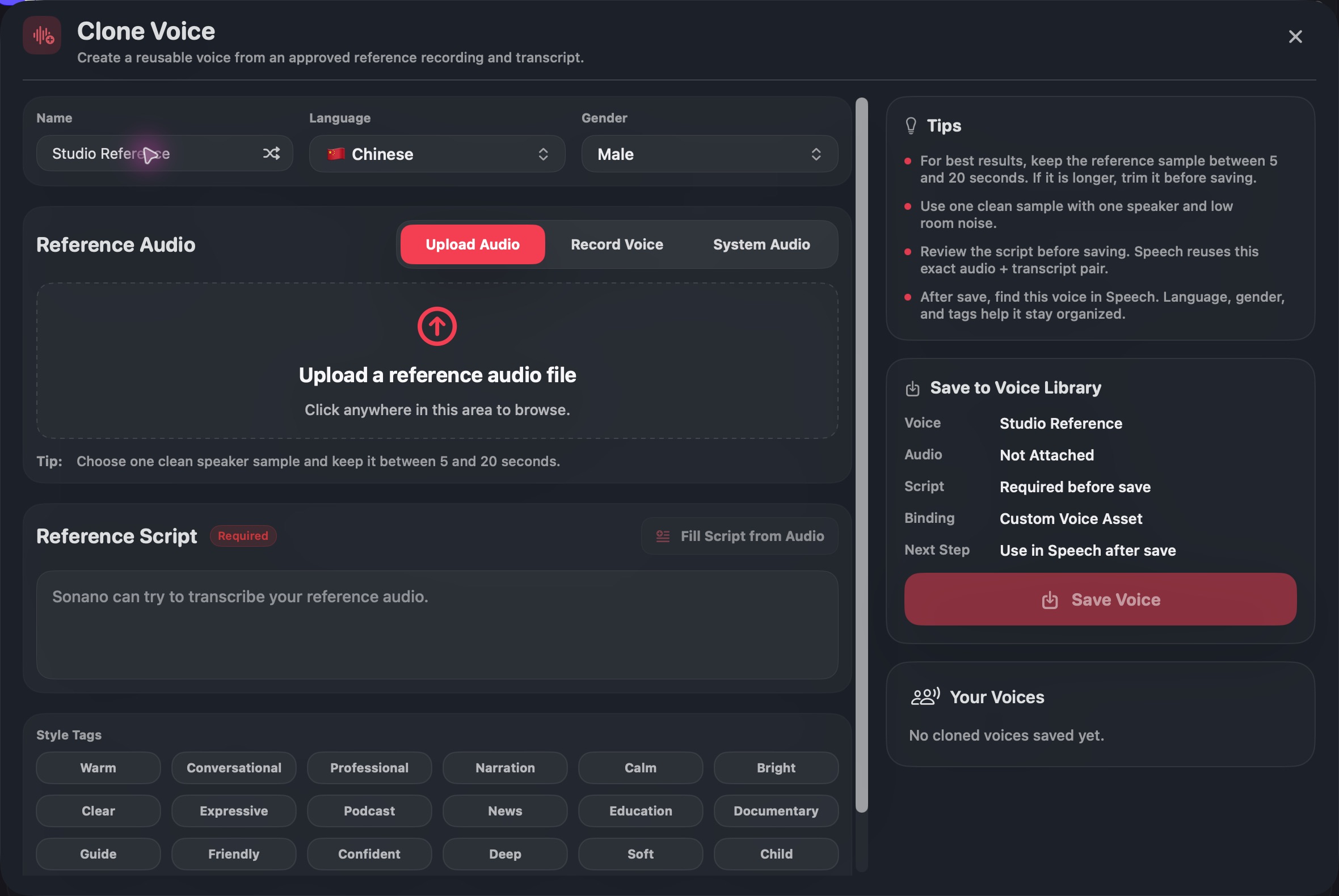Toggle the Conversational style tag
The width and height of the screenshot is (1339, 896).
(x=234, y=767)
